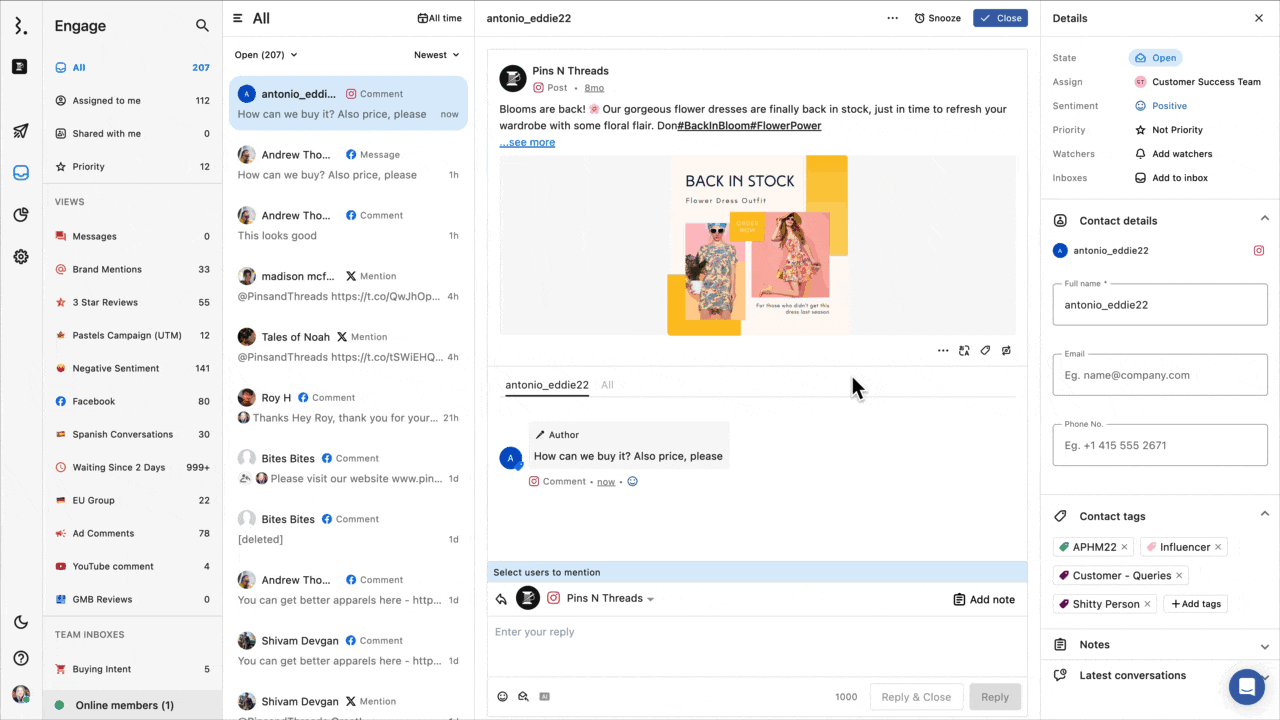This screenshot has width=1280, height=720.
Task: Toggle Not Priority star
Action: click(1140, 130)
